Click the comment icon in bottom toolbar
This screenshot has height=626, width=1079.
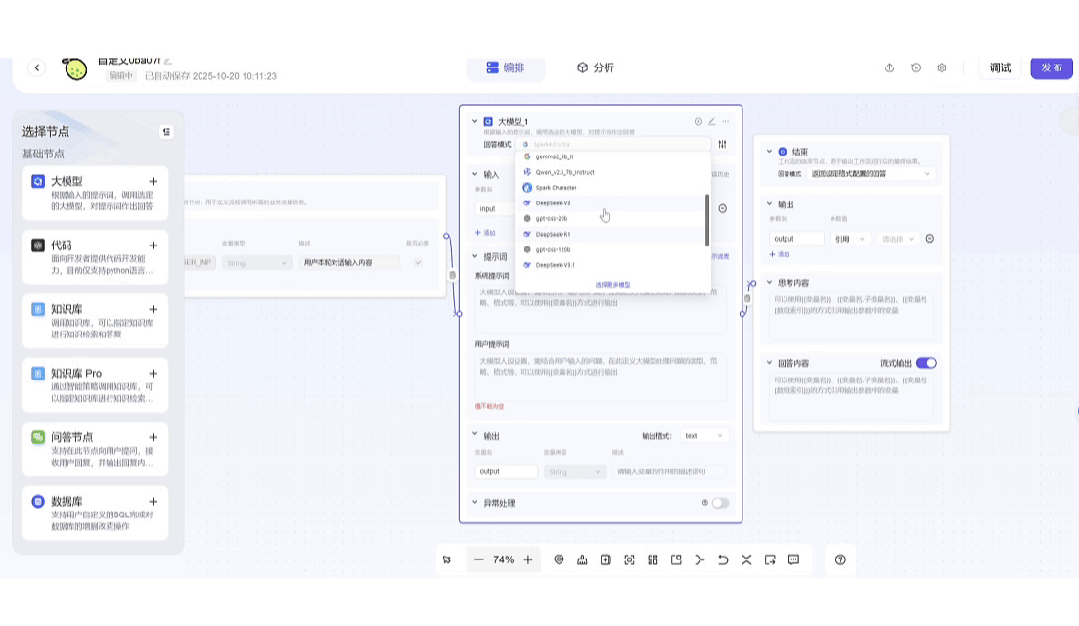tap(794, 560)
